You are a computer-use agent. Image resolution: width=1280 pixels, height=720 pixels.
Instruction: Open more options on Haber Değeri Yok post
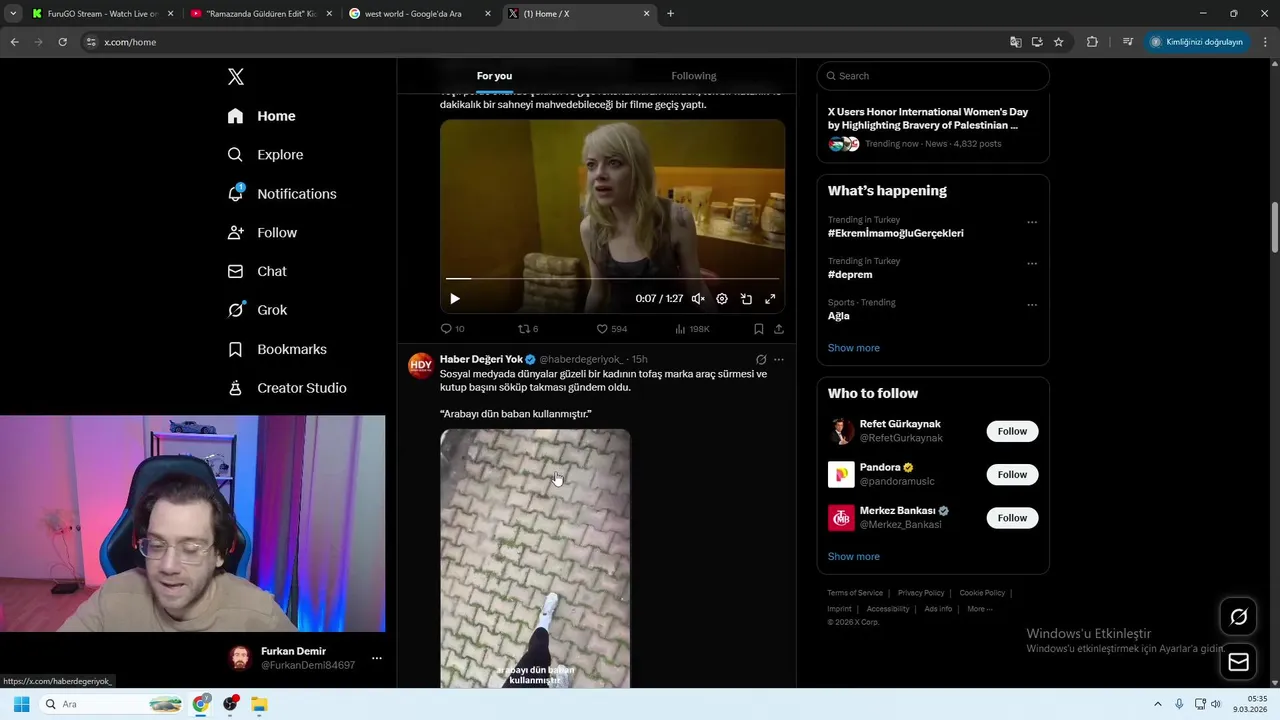point(779,360)
